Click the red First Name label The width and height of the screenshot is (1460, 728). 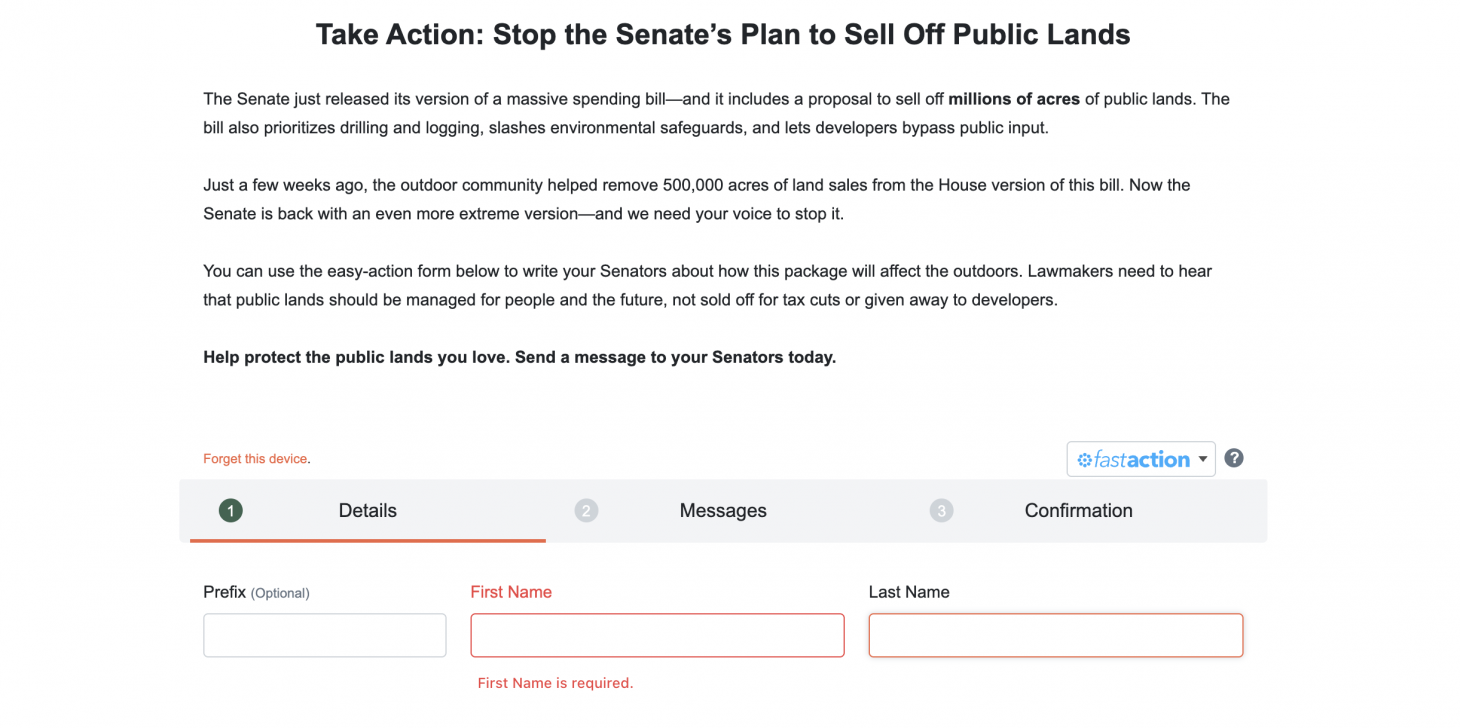(511, 592)
